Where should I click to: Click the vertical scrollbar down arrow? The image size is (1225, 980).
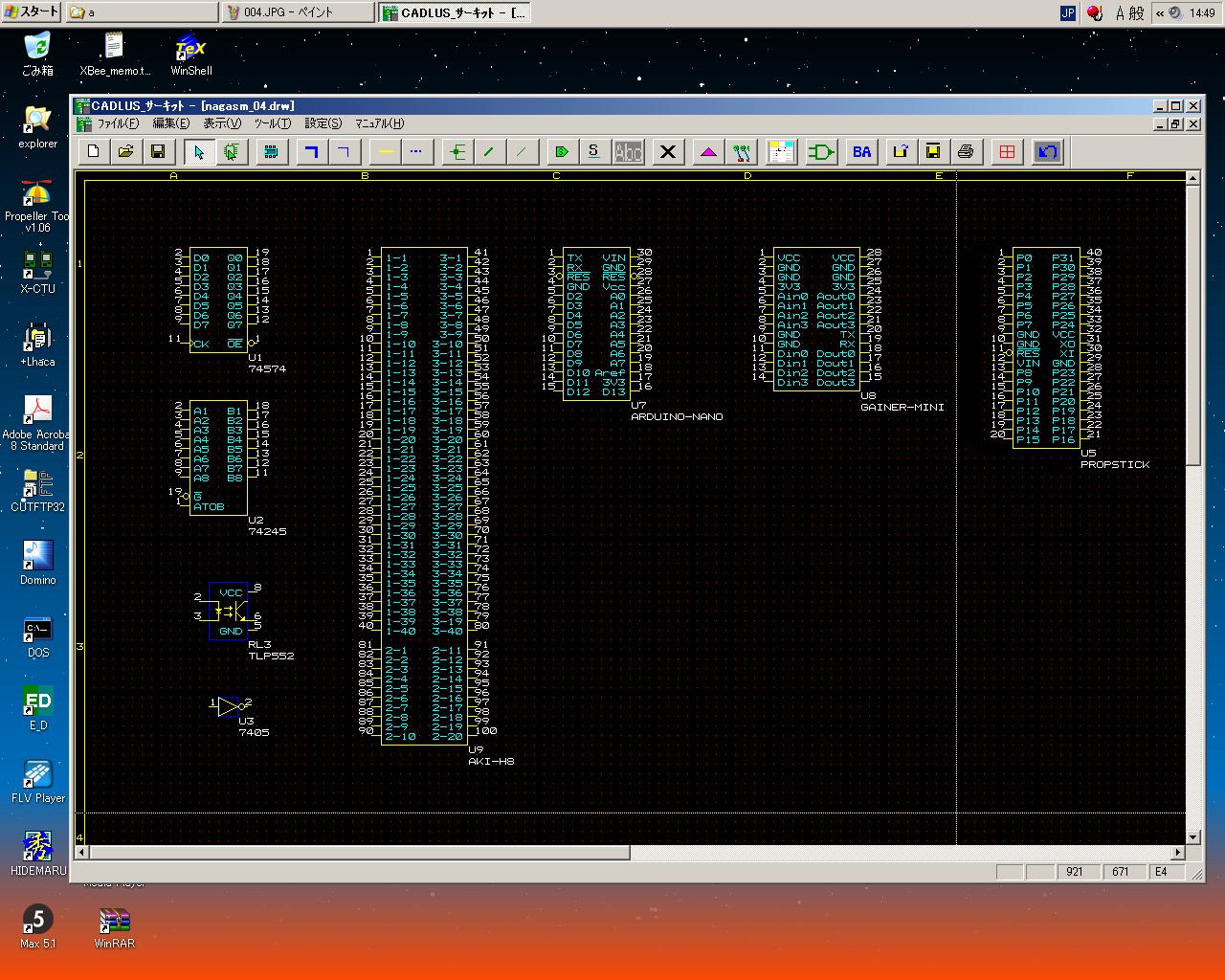tap(1192, 836)
